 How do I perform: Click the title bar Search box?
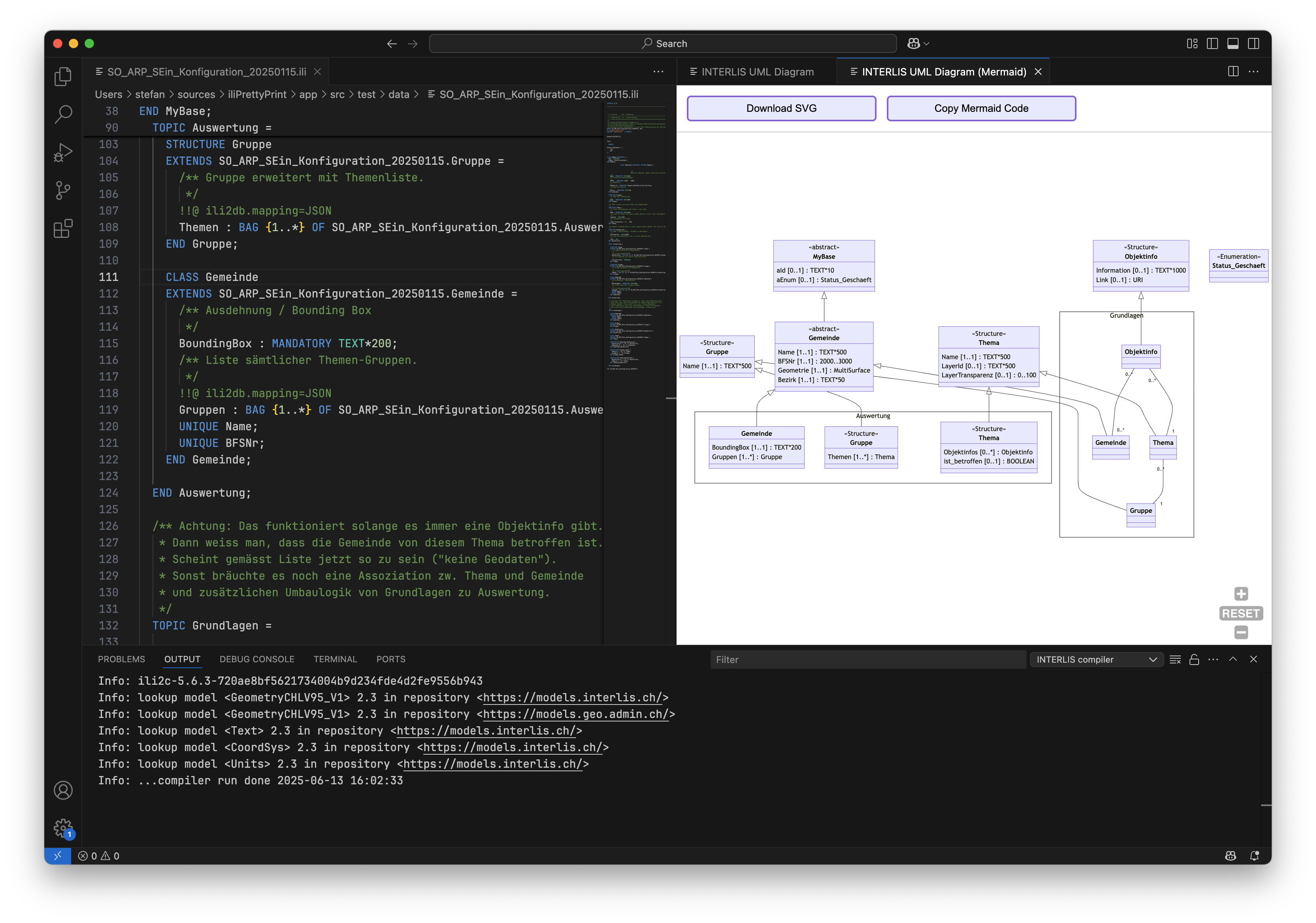click(x=663, y=43)
